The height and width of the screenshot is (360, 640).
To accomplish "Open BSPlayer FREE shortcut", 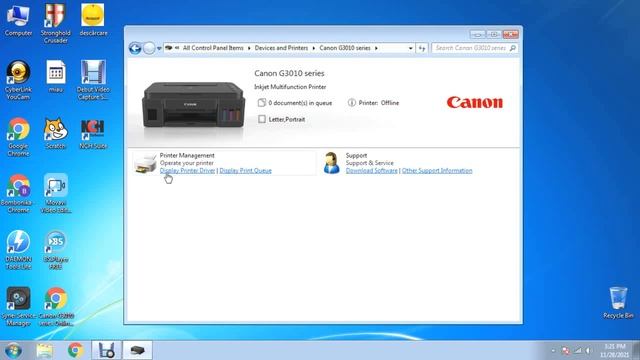I will tap(56, 250).
